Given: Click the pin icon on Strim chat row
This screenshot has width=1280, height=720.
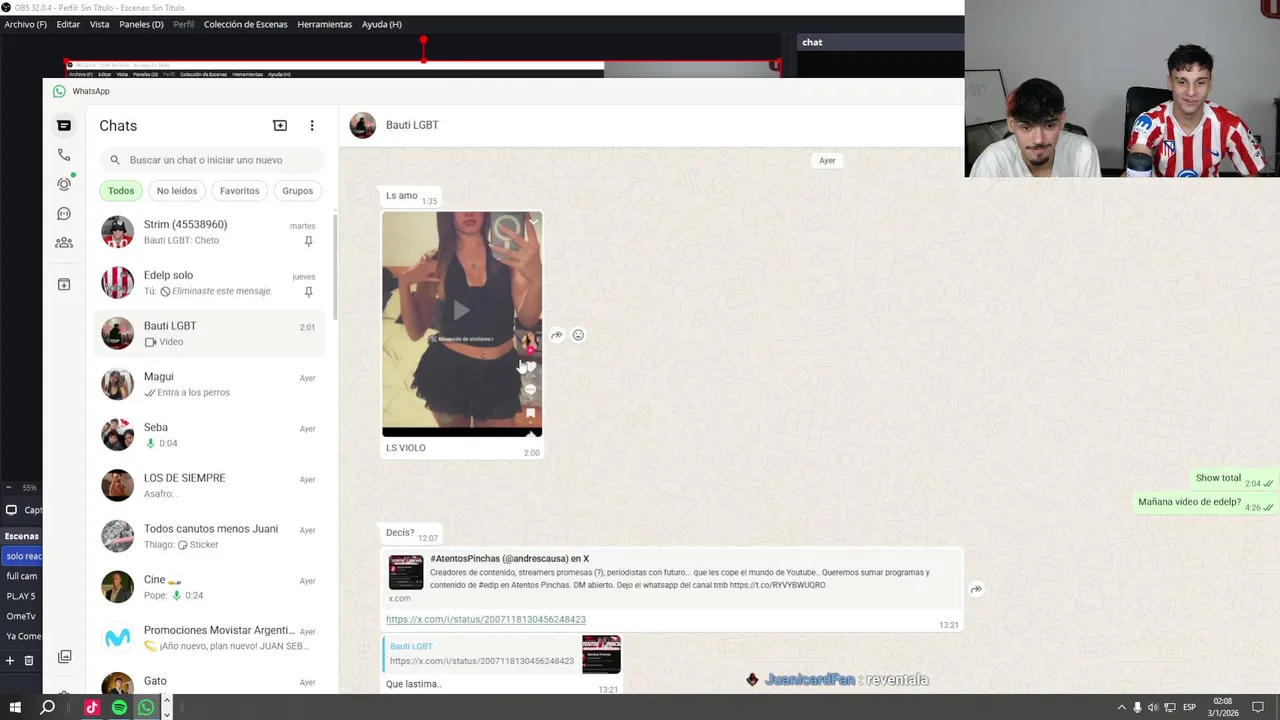Looking at the screenshot, I should click(308, 241).
